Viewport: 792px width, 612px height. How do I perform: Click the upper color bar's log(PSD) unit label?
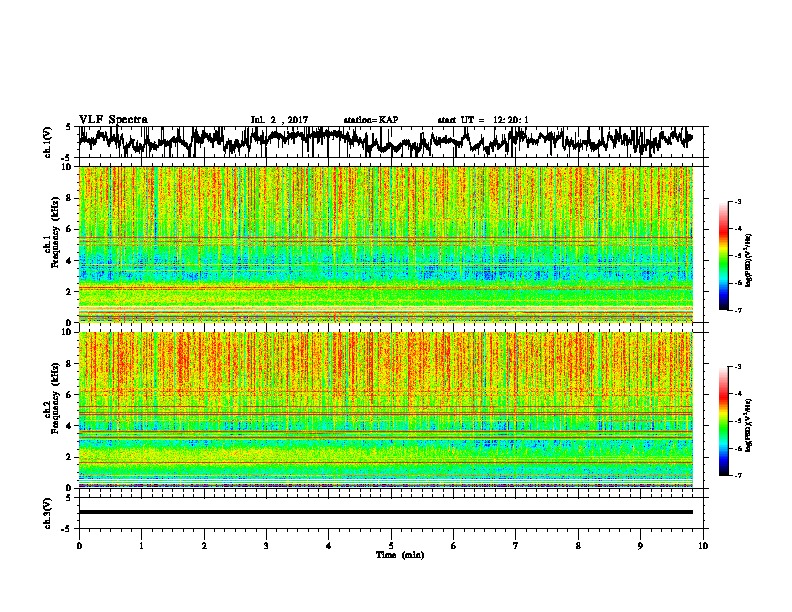(x=748, y=261)
